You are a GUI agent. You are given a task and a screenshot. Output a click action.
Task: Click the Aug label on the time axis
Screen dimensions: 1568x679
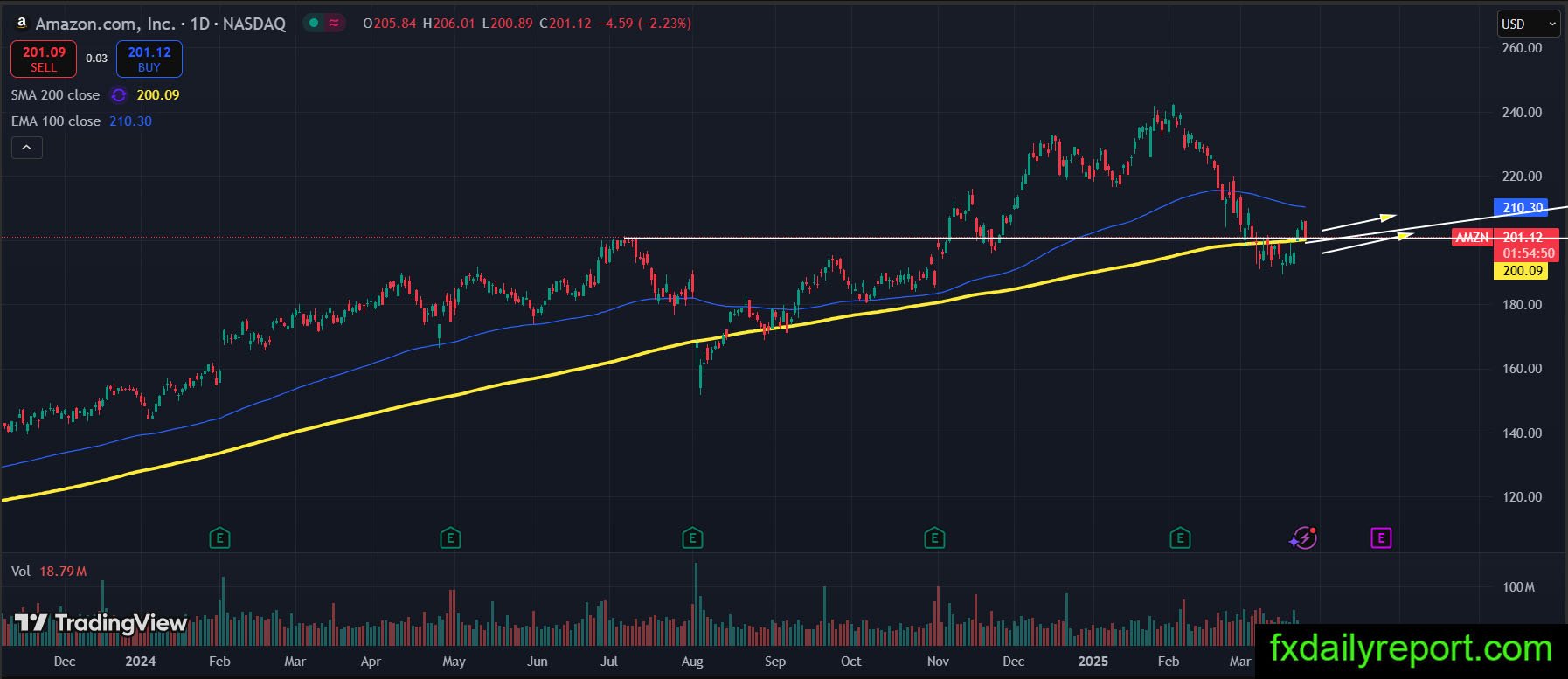point(692,662)
